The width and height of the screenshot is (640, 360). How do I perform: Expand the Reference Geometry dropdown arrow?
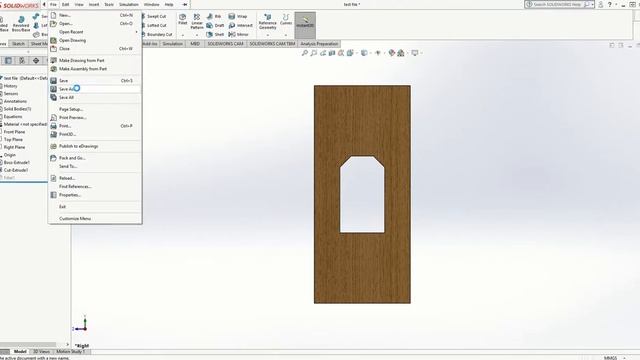tap(267, 36)
